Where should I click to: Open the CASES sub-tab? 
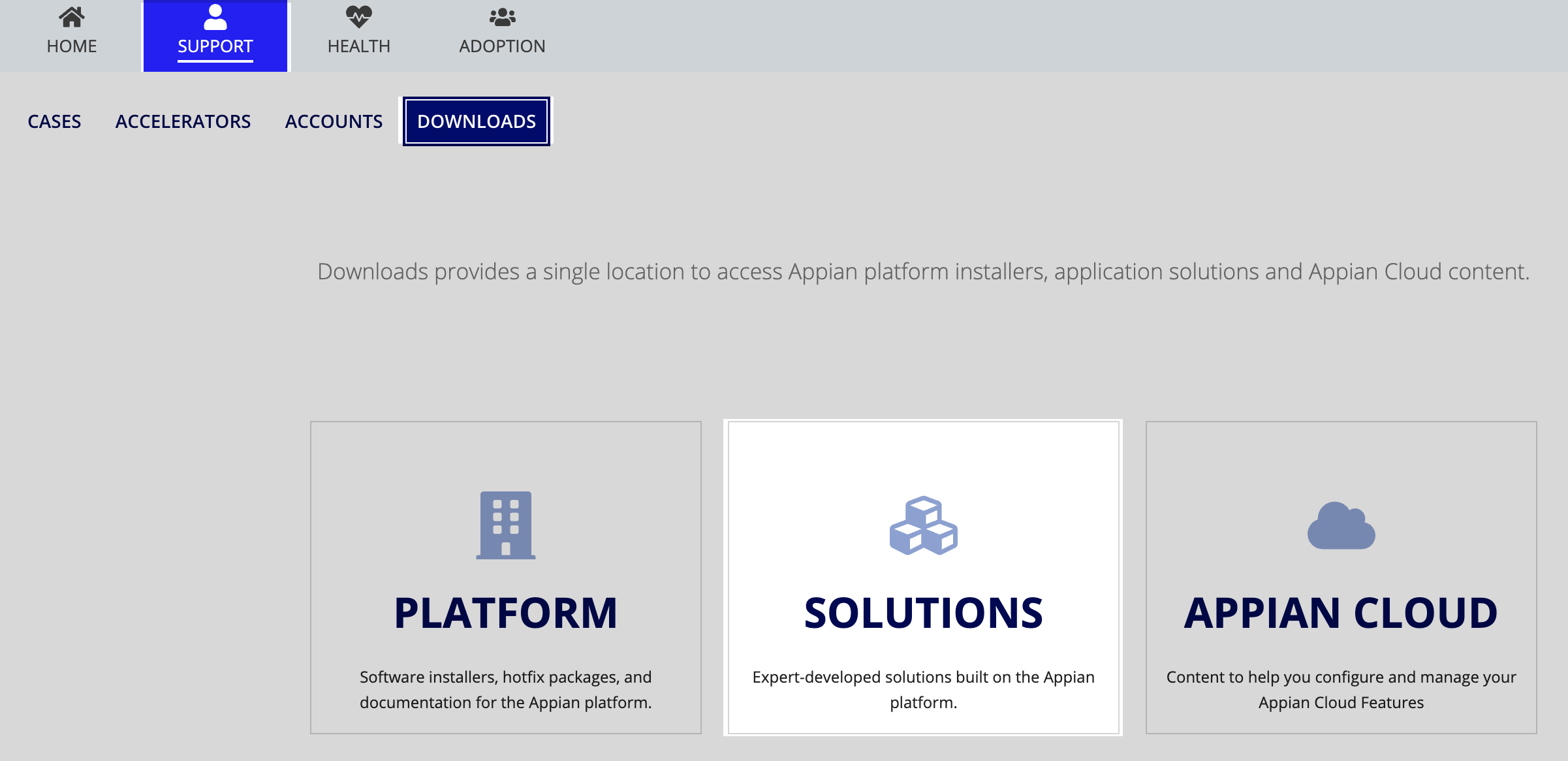[x=54, y=121]
